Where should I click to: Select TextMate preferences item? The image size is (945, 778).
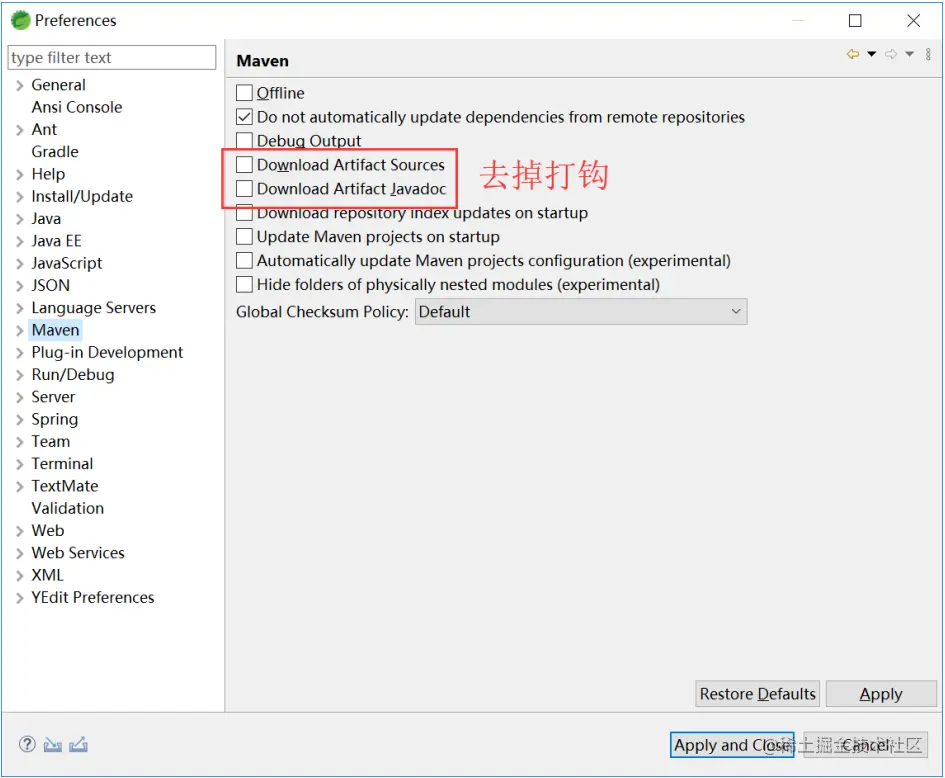coord(64,486)
